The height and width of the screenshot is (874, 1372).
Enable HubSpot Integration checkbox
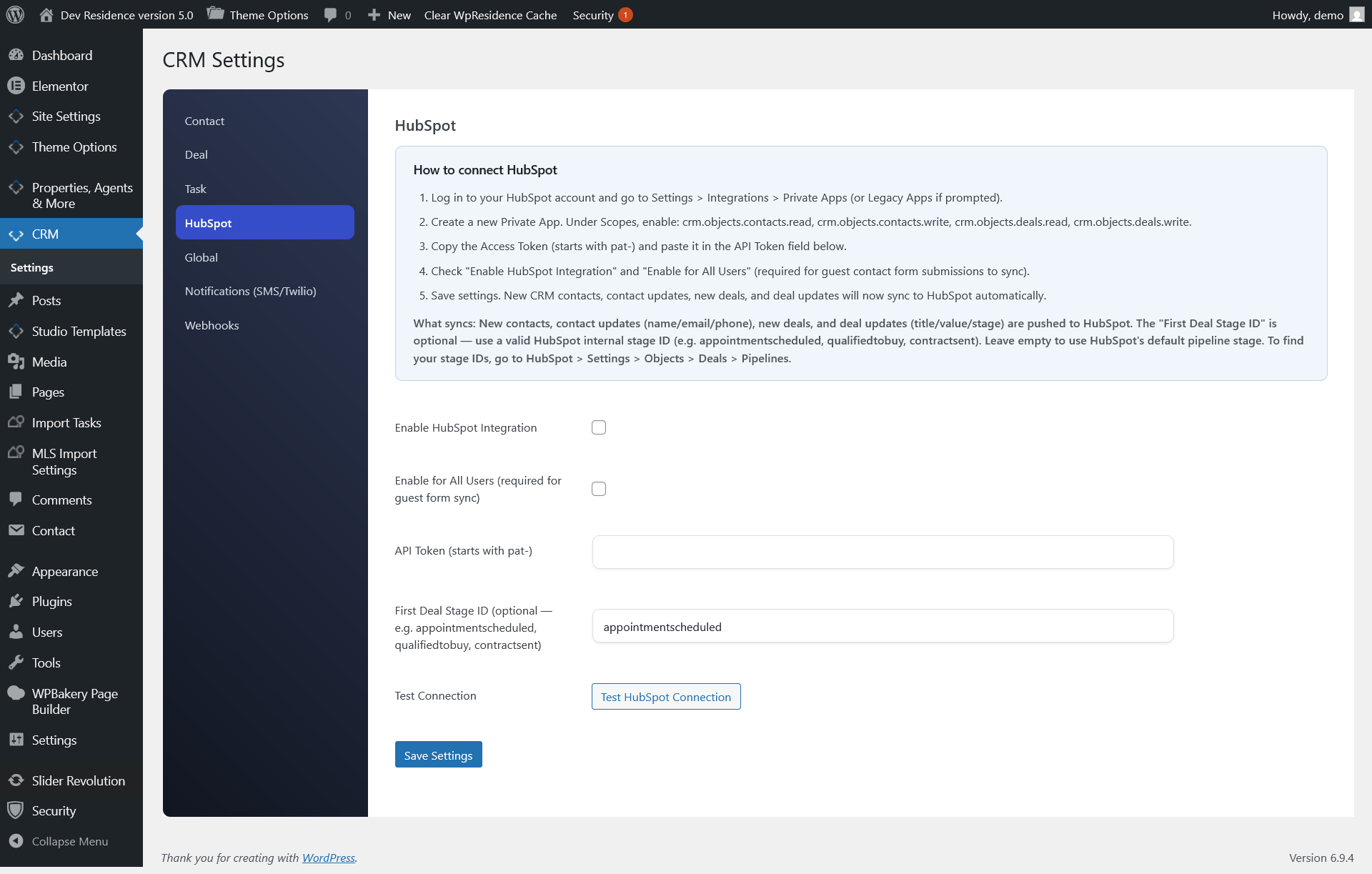[x=599, y=427]
